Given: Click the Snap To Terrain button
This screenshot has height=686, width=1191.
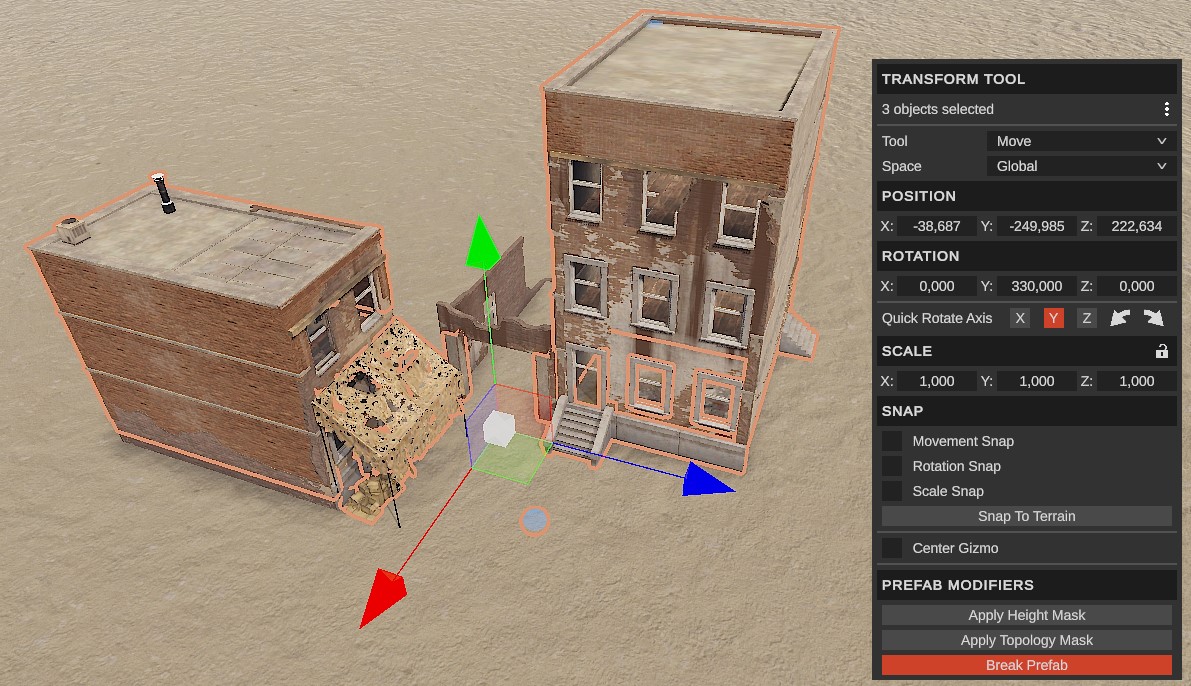Looking at the screenshot, I should tap(1026, 517).
